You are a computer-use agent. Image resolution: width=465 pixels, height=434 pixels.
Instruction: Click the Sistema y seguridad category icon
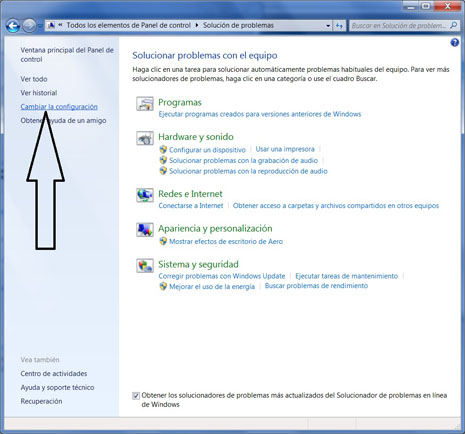[145, 266]
